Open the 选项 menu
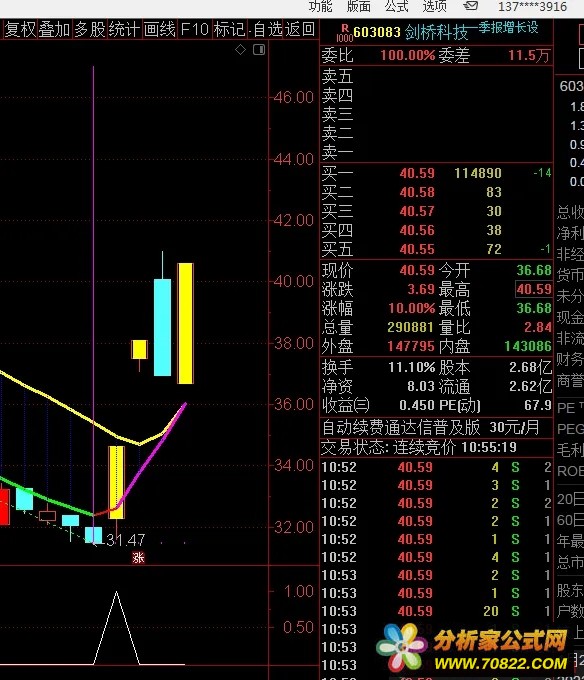Viewport: 584px width, 680px height. [x=434, y=7]
